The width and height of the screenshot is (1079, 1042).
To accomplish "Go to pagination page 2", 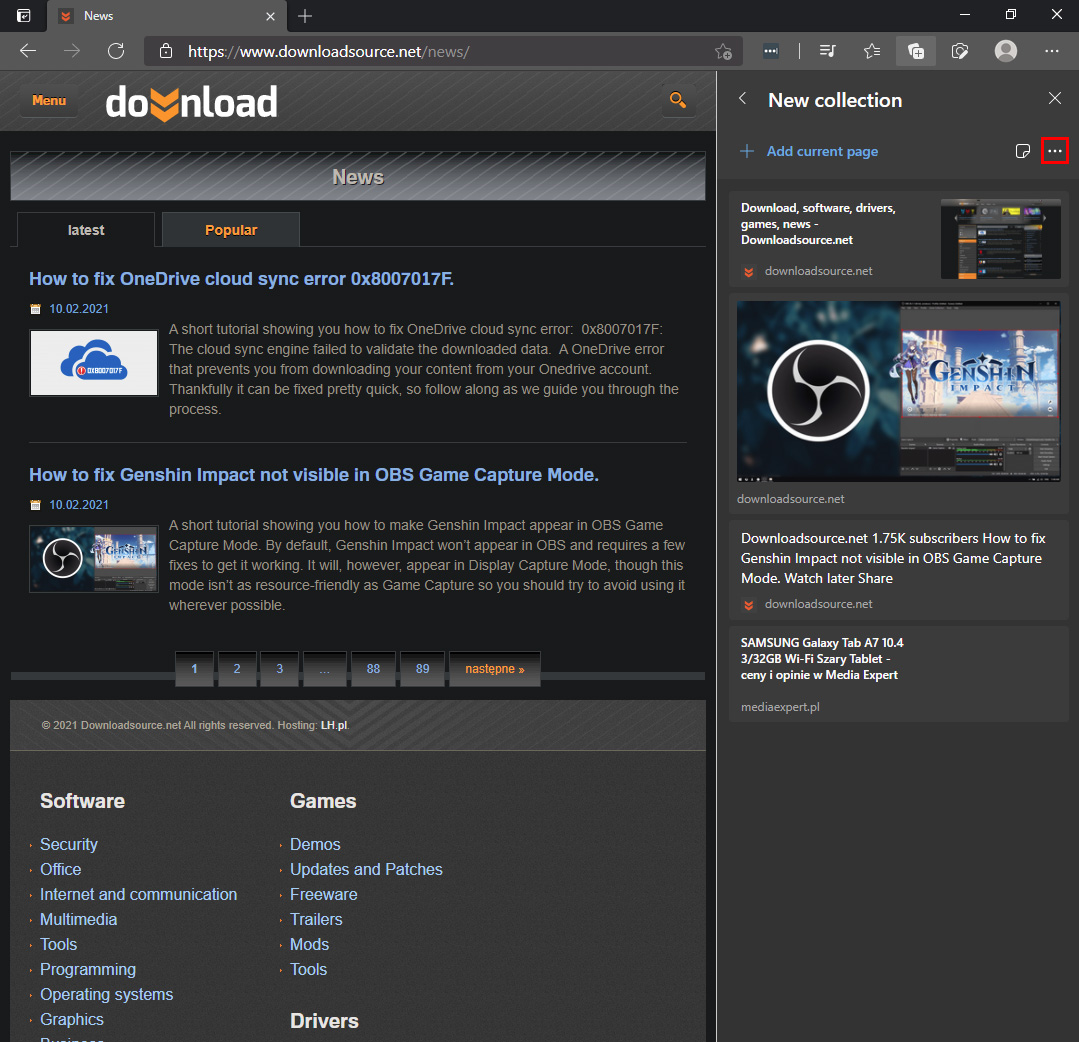I will (237, 669).
